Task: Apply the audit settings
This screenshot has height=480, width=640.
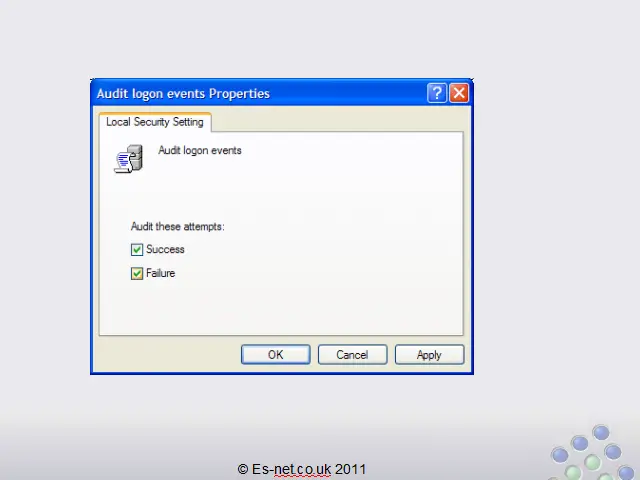Action: 429,354
